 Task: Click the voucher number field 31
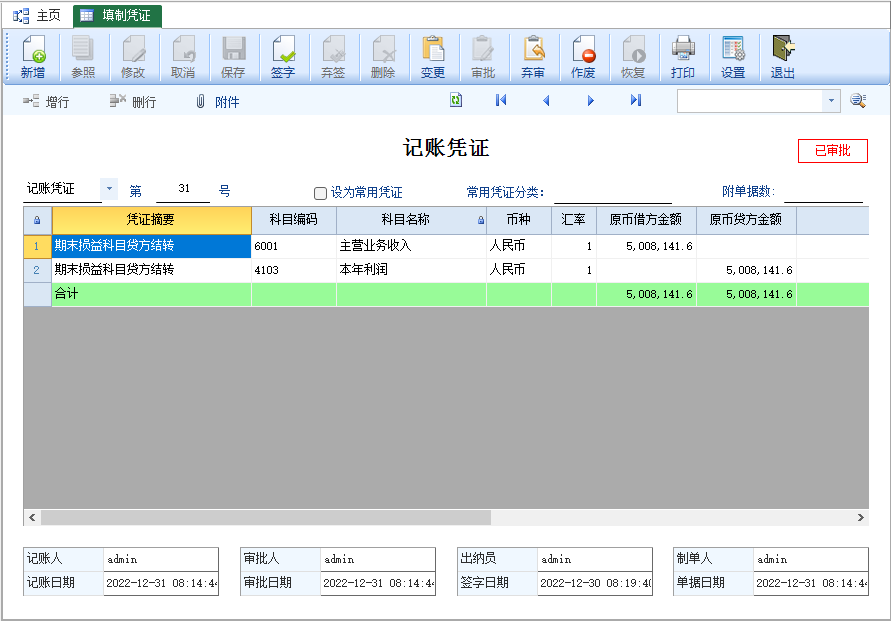(183, 189)
